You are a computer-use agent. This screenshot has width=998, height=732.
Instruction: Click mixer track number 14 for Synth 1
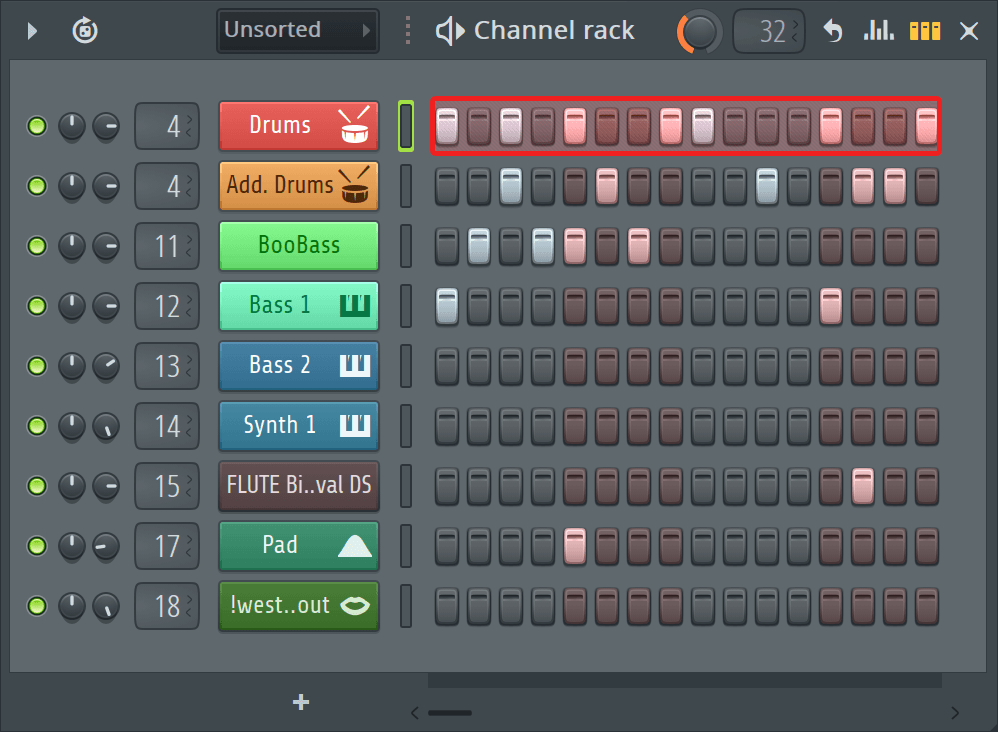coord(167,426)
